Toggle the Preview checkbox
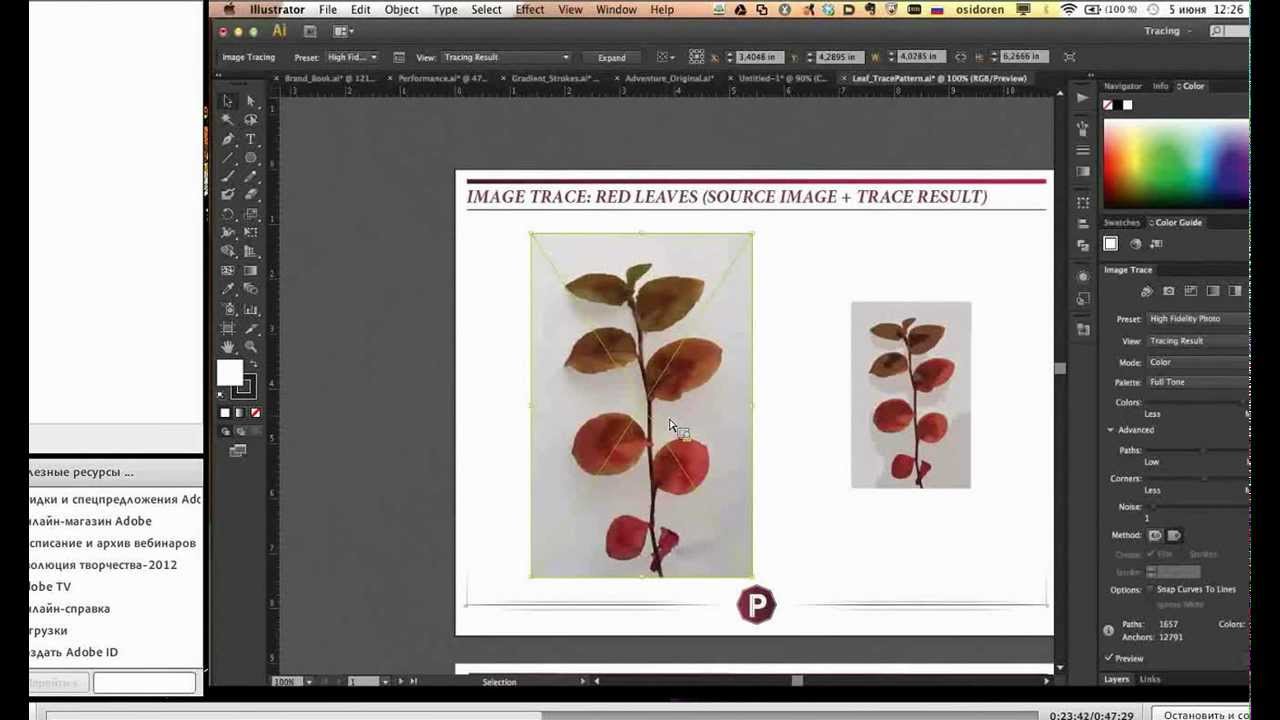1280x720 pixels. 1109,658
